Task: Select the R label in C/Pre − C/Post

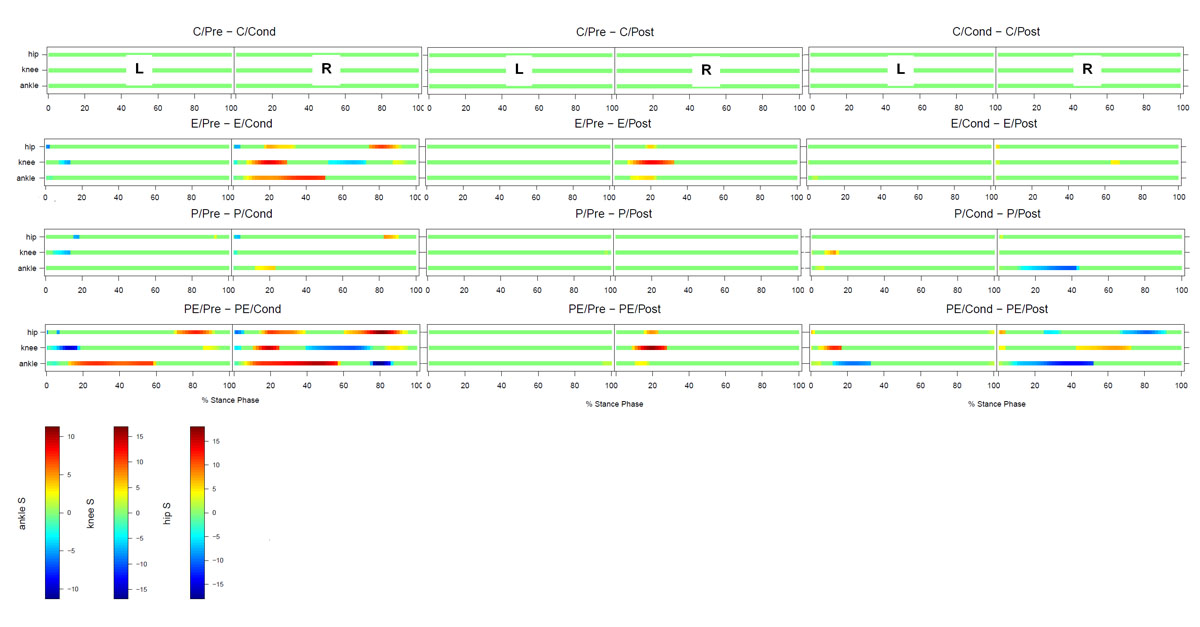Action: 706,69
